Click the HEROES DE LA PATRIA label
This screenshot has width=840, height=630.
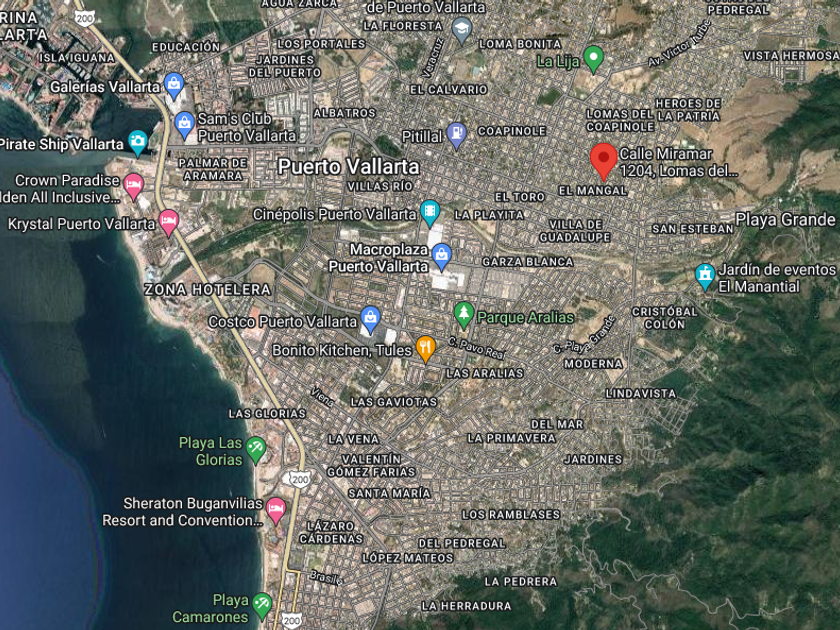point(688,109)
